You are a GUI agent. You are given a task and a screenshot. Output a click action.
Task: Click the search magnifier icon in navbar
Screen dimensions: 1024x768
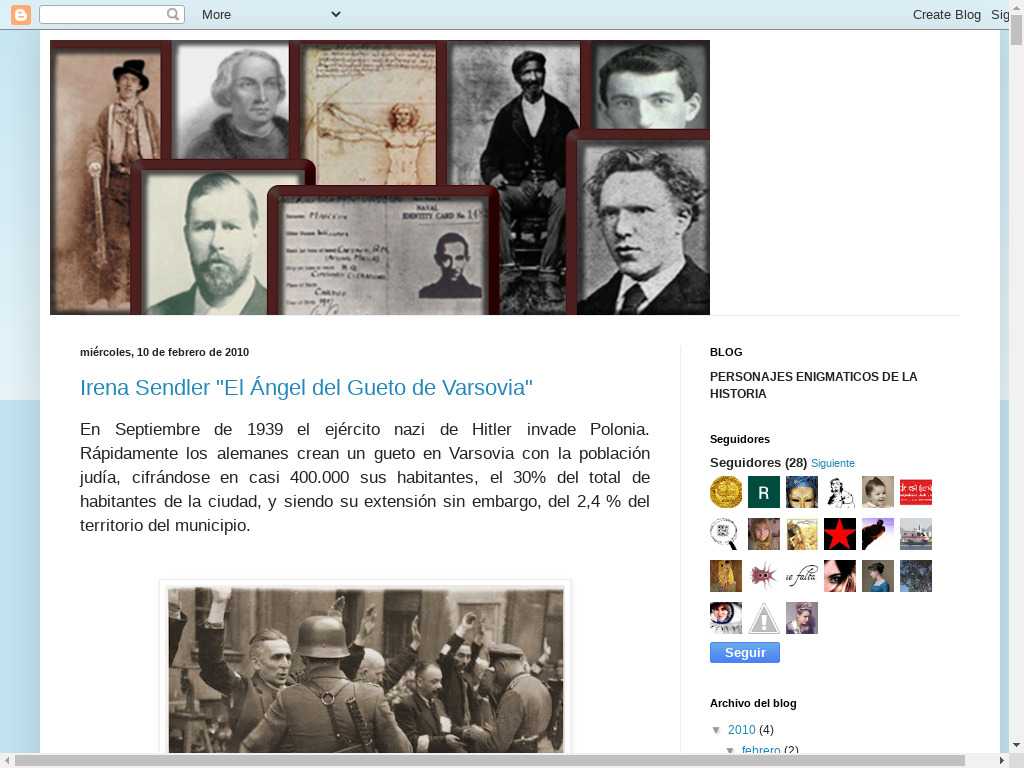click(x=174, y=14)
